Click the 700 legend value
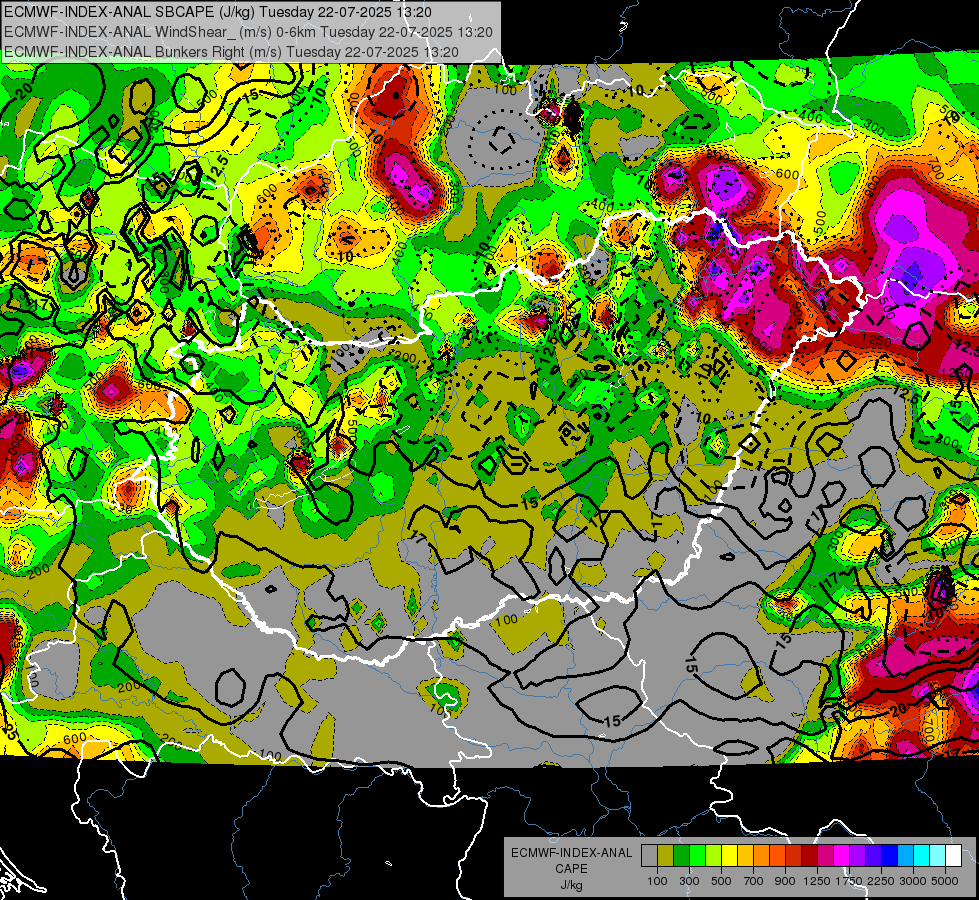 [x=754, y=881]
